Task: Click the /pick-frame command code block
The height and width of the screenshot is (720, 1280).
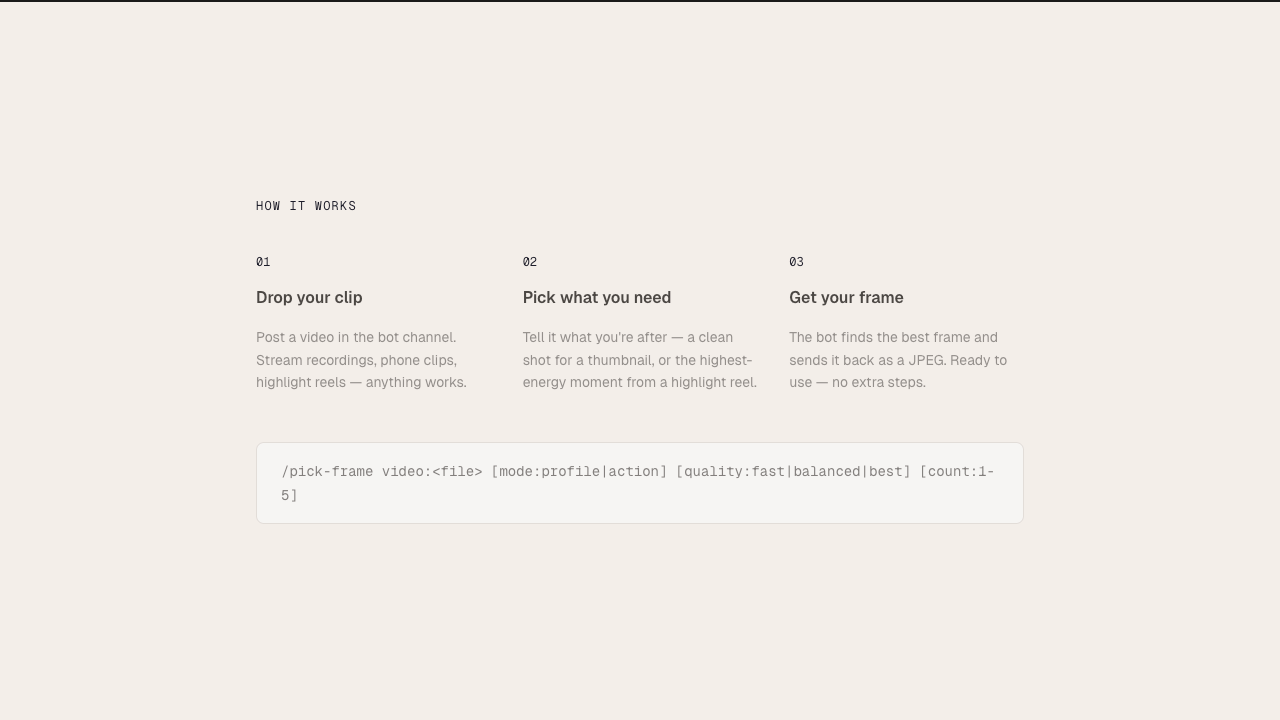Action: click(640, 483)
